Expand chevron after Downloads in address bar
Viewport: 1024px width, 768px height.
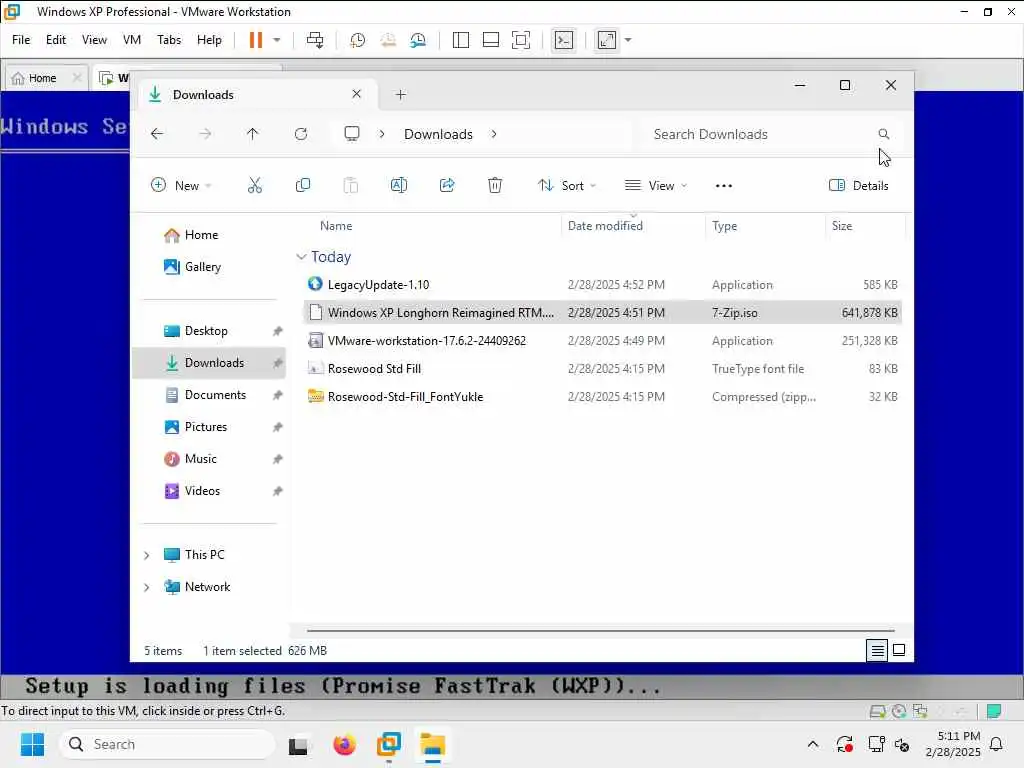[x=494, y=134]
